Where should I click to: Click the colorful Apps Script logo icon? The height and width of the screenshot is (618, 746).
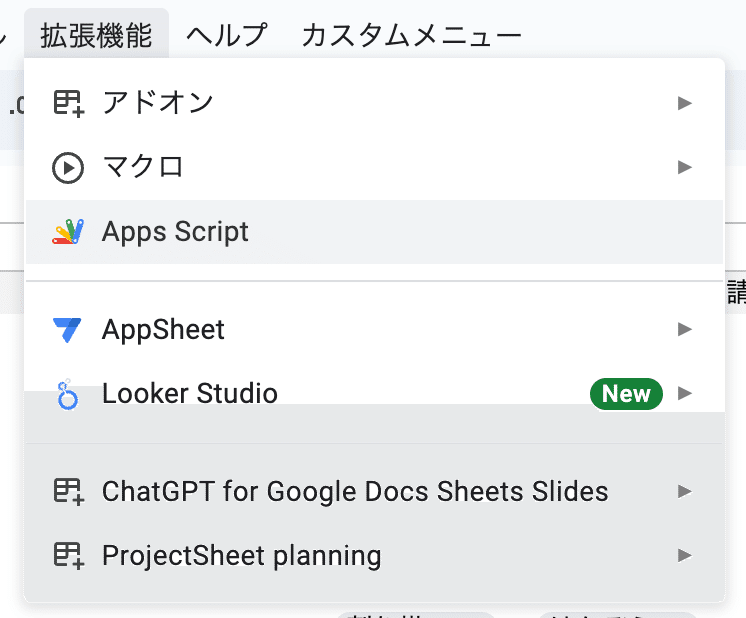tap(68, 232)
